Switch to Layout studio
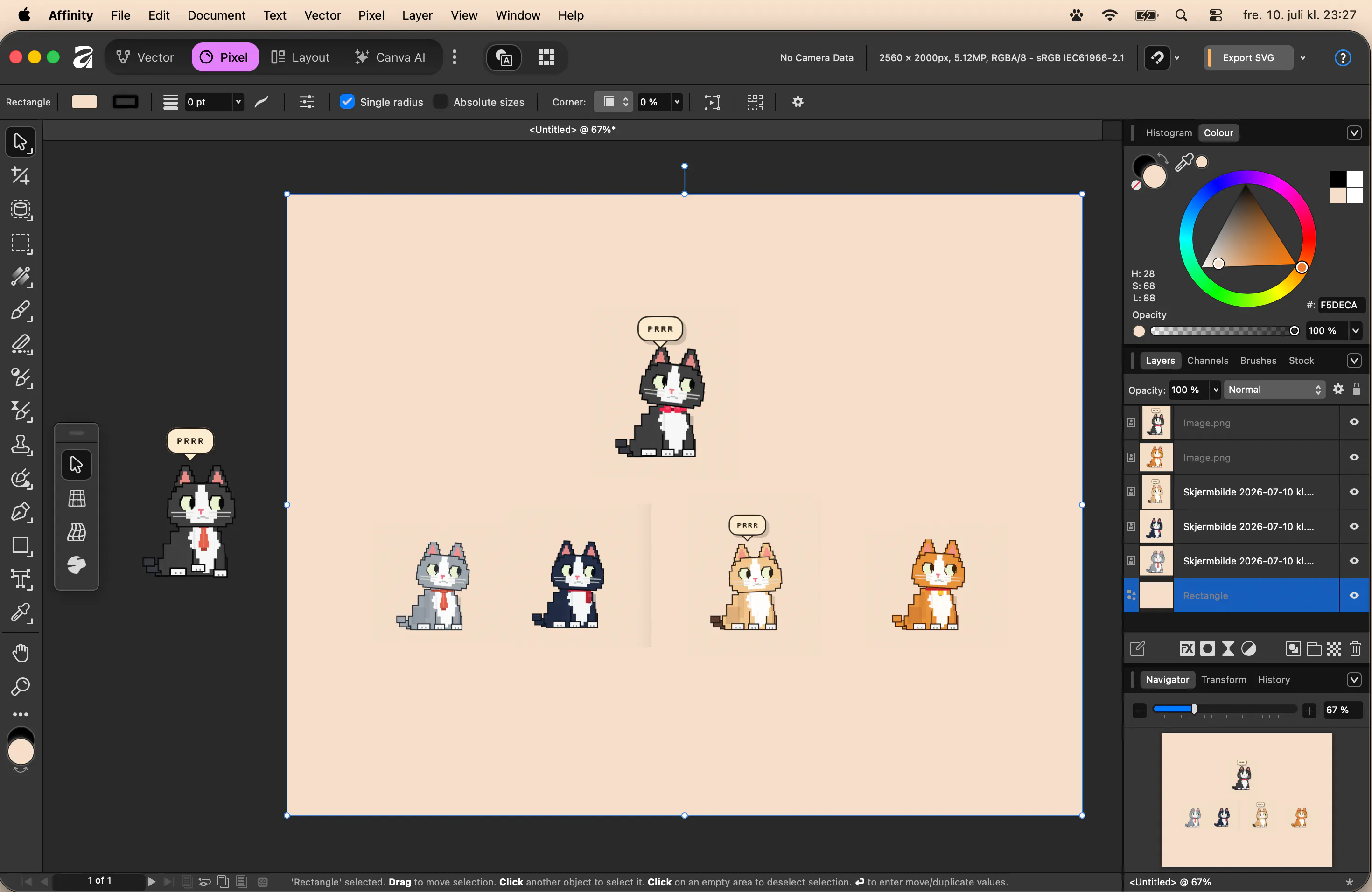 click(301, 58)
